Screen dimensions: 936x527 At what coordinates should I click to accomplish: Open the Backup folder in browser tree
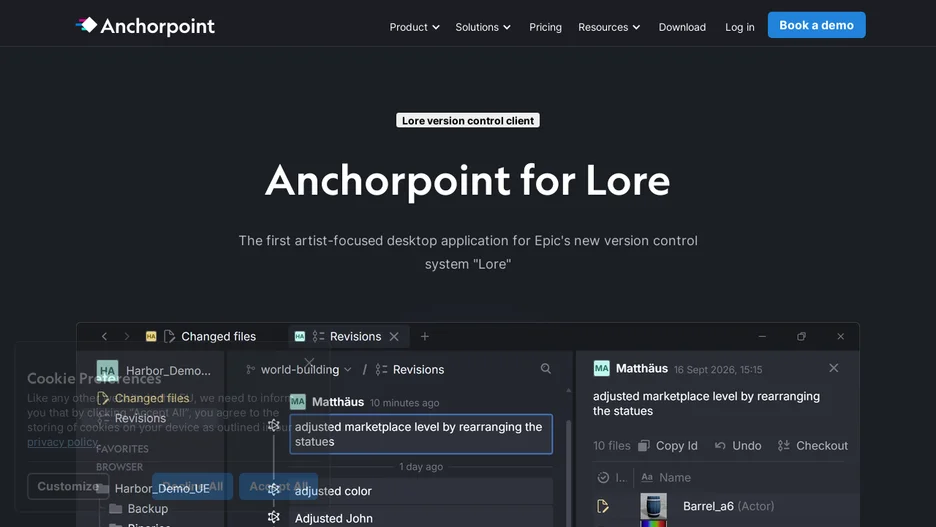pyautogui.click(x=138, y=508)
